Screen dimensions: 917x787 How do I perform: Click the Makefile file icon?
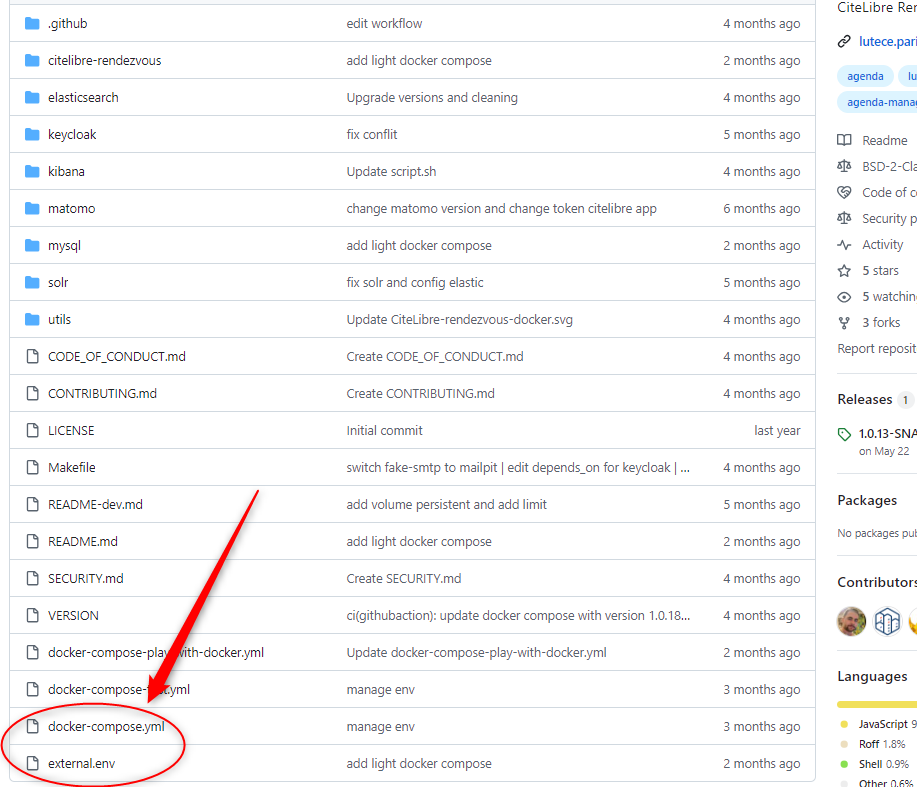31,467
